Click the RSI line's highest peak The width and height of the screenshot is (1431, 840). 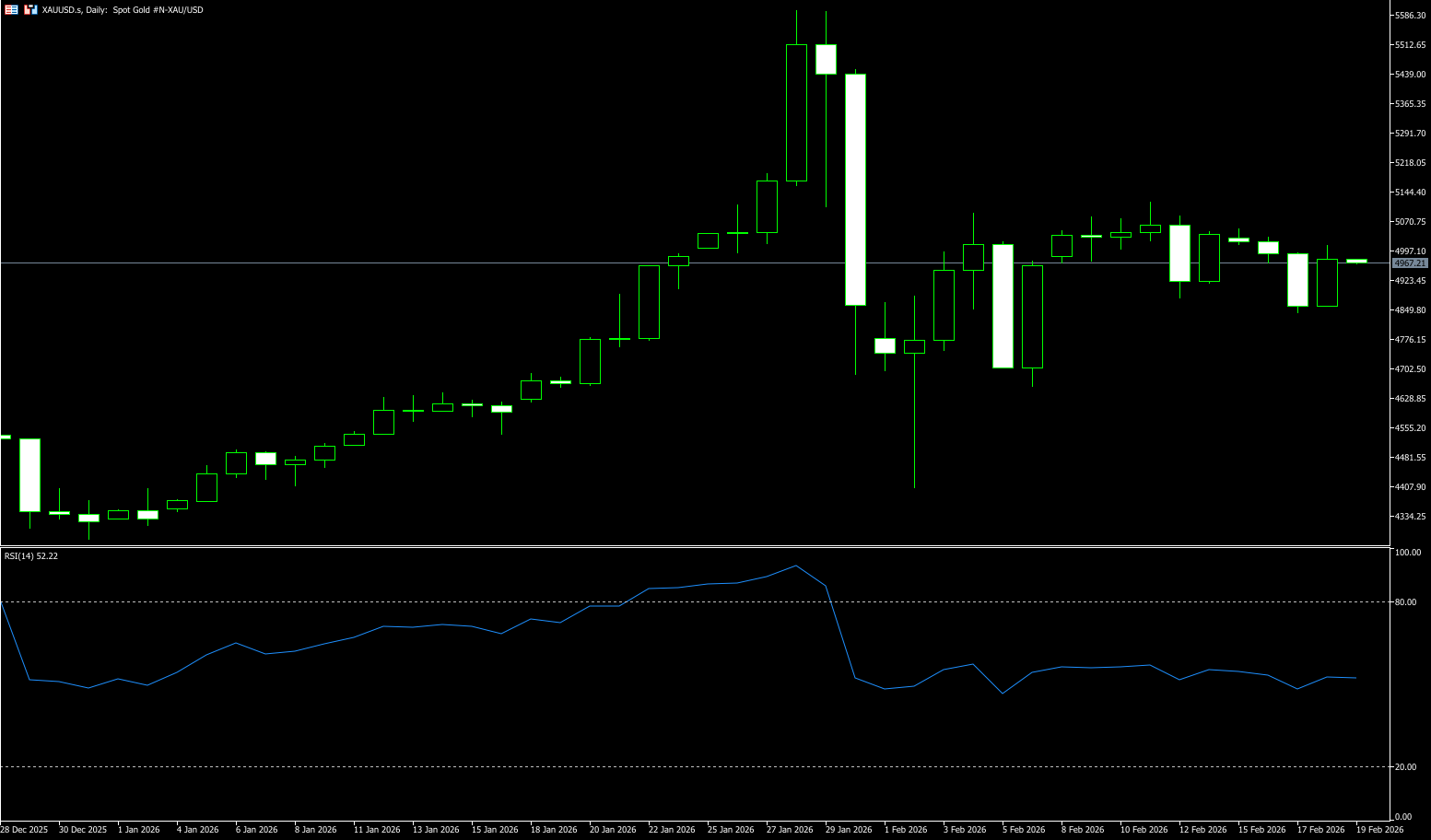tap(796, 566)
